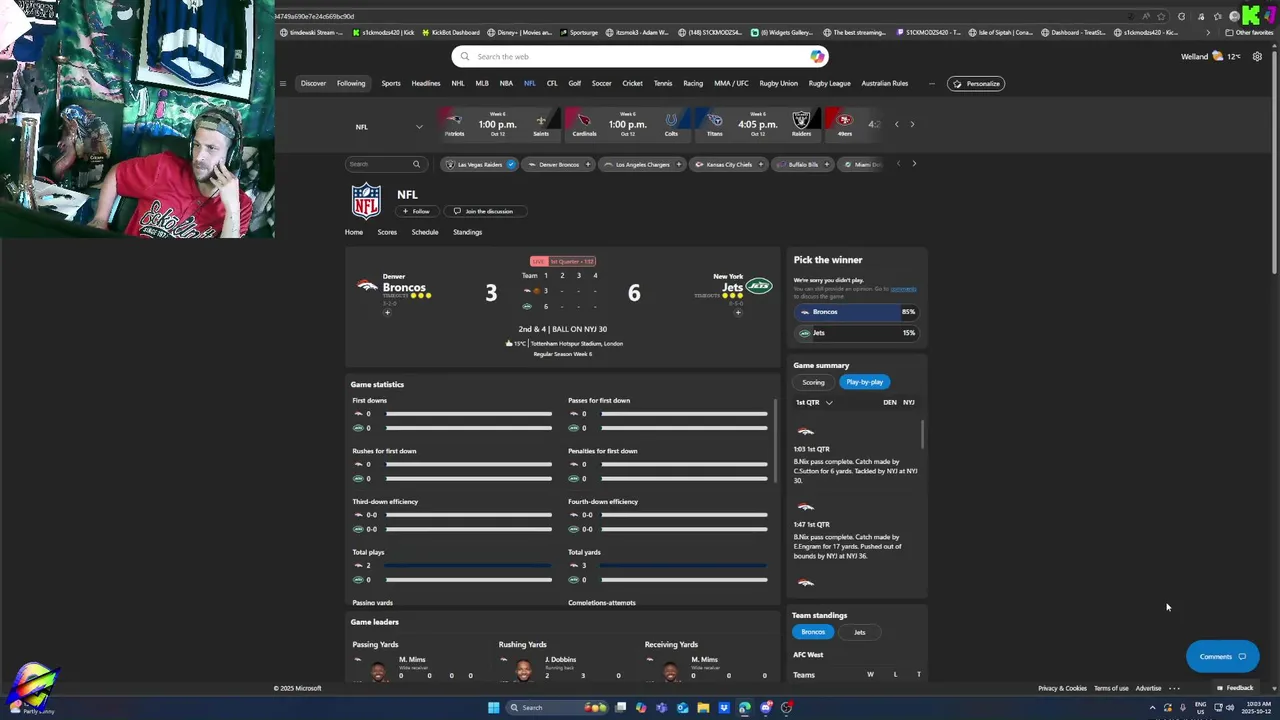The height and width of the screenshot is (720, 1280).
Task: Open the Comments button
Action: [1222, 657]
